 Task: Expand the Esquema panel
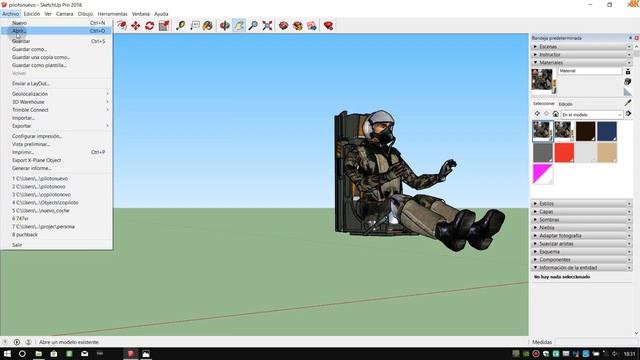(582, 251)
